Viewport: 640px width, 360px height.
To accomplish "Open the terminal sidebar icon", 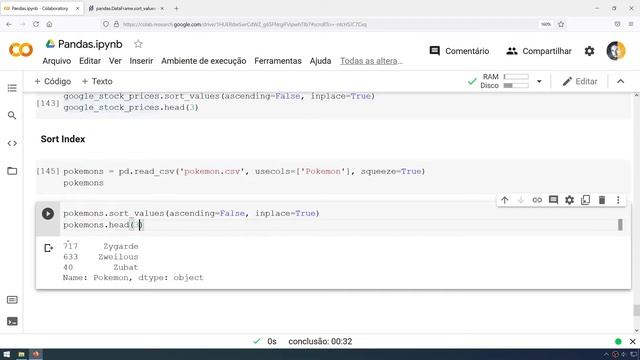I will pyautogui.click(x=12, y=321).
